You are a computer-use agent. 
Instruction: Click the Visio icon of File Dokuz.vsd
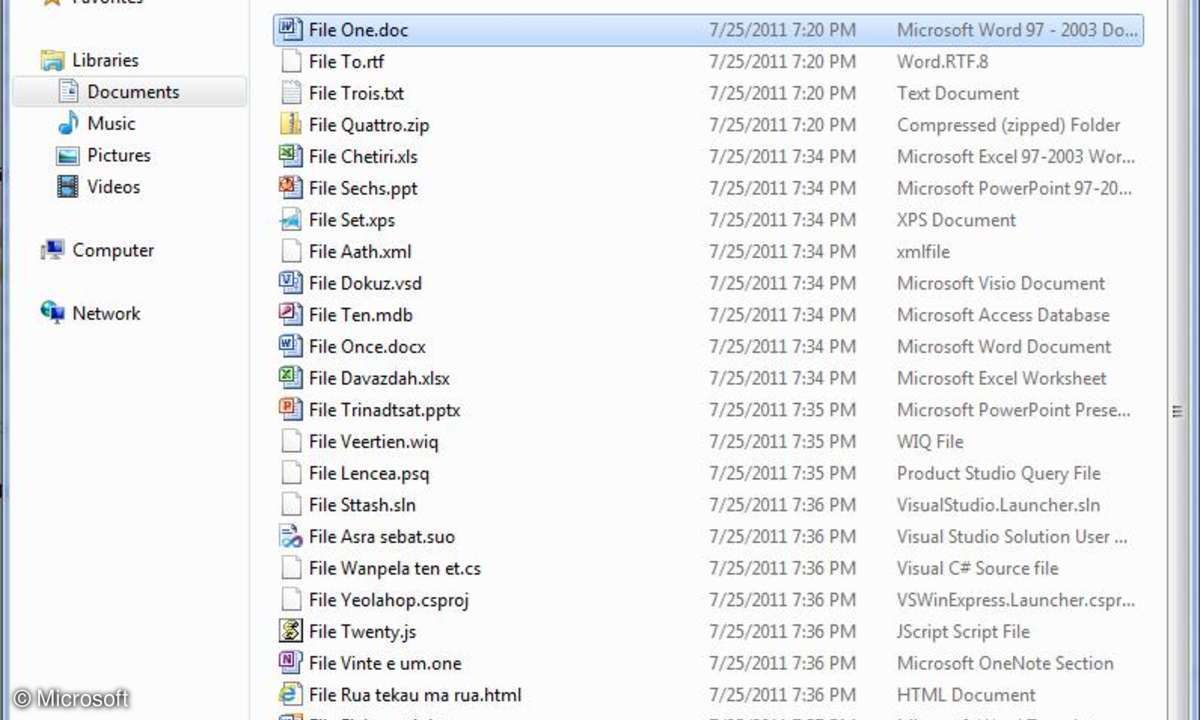[290, 283]
